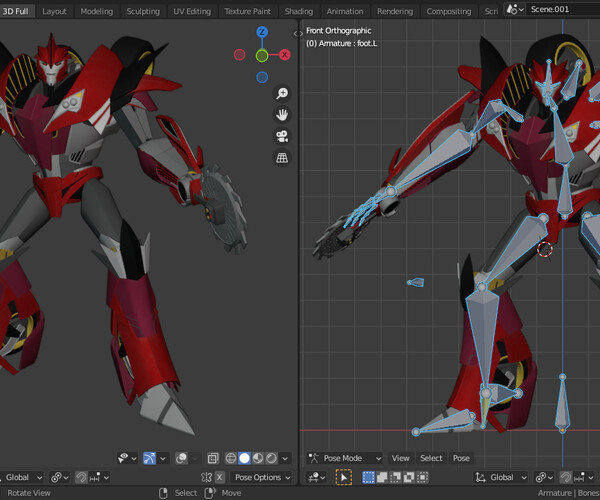Click the blue Z axis gizmo ball
Viewport: 600px width, 500px height.
262,32
